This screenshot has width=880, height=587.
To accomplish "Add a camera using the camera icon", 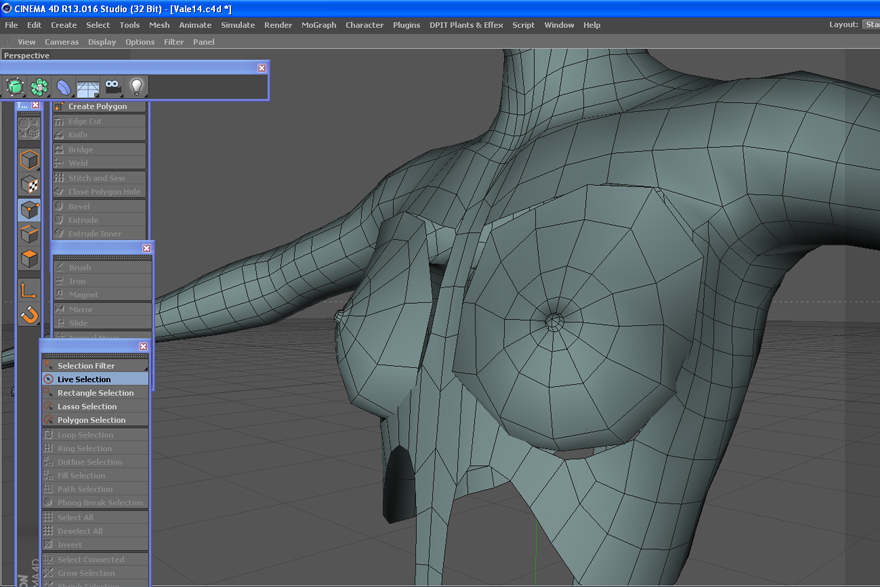I will click(x=113, y=87).
